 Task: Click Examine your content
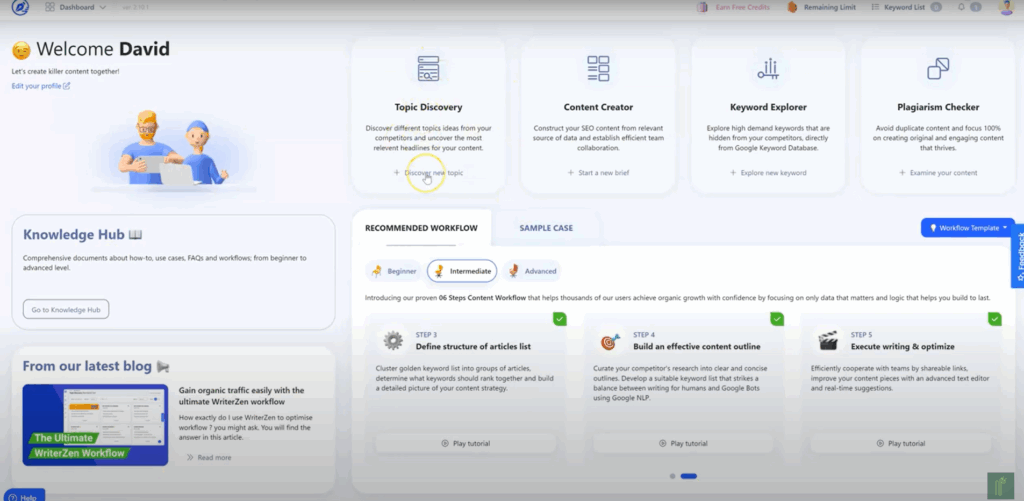(x=938, y=173)
